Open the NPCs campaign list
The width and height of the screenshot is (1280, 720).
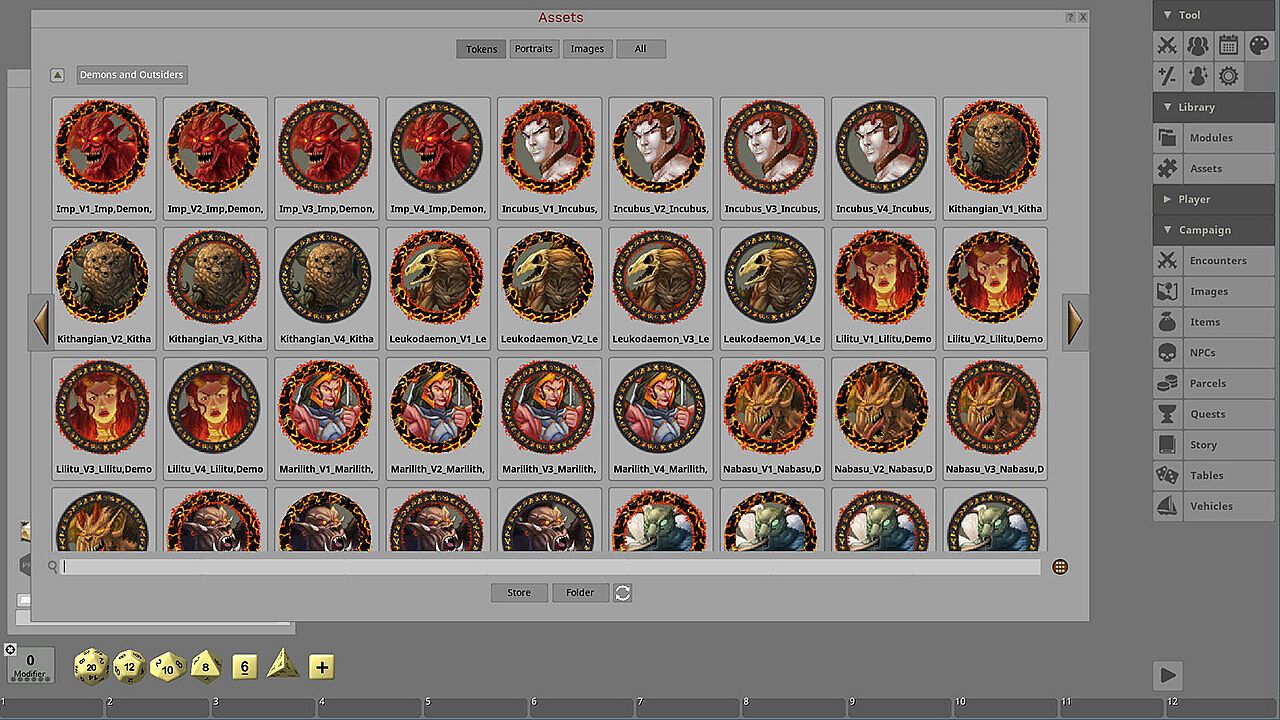pyautogui.click(x=1229, y=353)
